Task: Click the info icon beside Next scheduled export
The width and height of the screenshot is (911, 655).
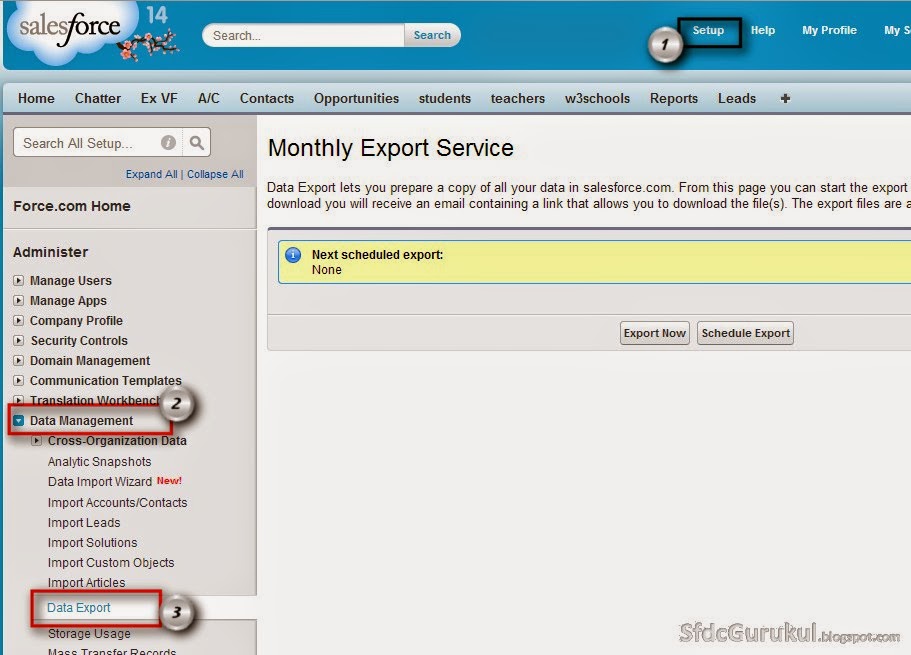Action: (293, 255)
